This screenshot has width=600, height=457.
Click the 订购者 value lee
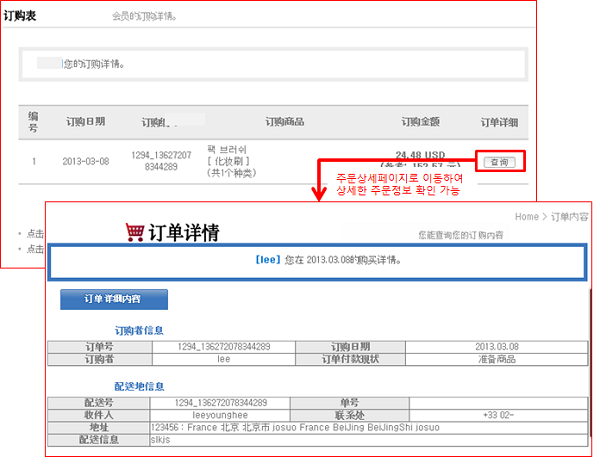coord(224,359)
